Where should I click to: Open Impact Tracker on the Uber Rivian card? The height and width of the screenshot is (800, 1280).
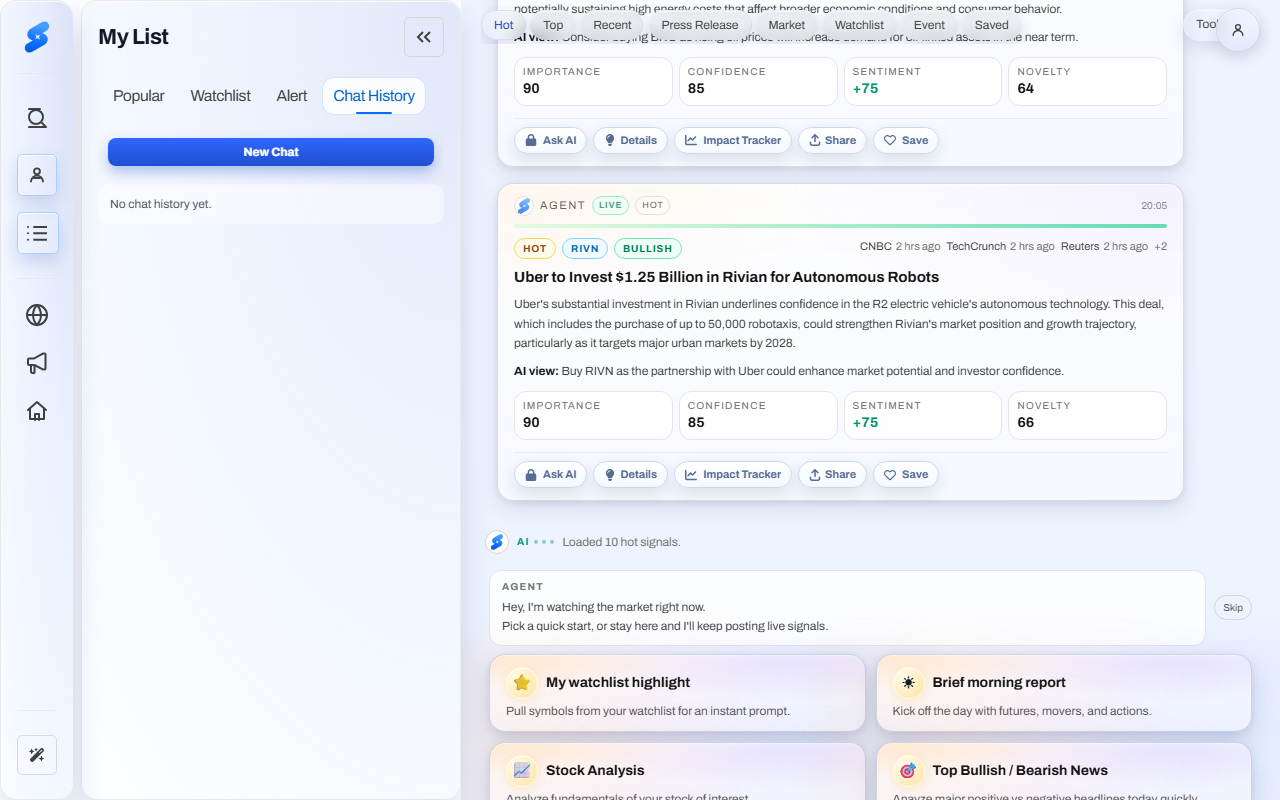[733, 474]
